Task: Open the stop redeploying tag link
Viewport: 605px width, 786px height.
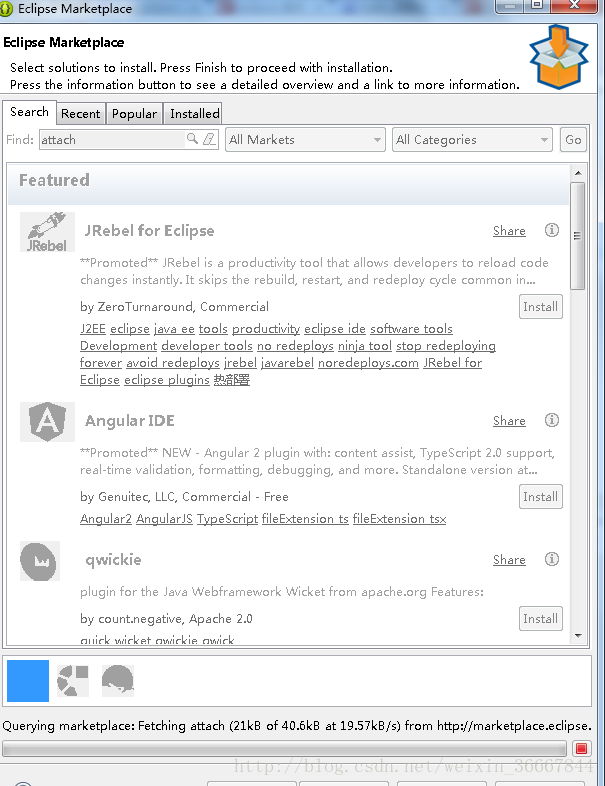Action: 446,346
